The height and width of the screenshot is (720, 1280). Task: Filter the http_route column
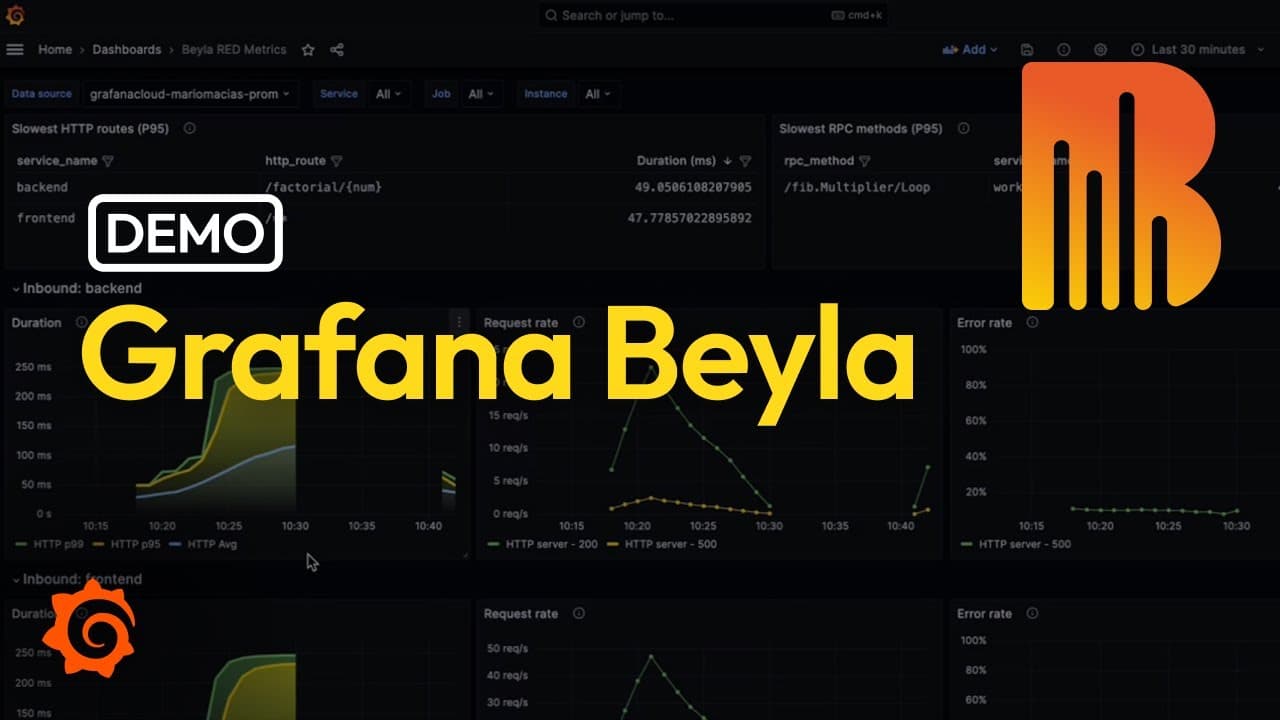pos(337,161)
